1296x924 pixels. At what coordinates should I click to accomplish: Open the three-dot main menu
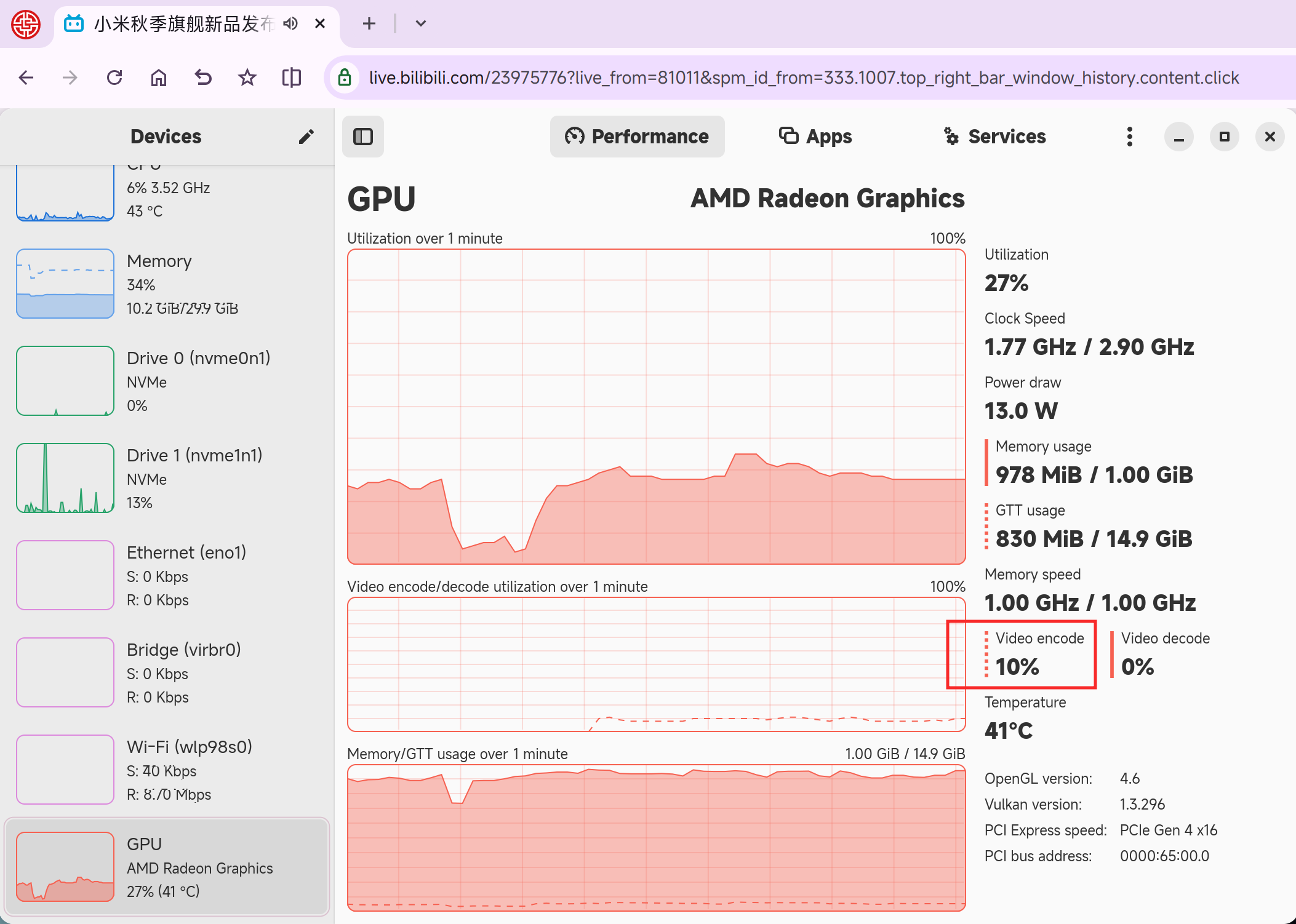click(x=1130, y=137)
